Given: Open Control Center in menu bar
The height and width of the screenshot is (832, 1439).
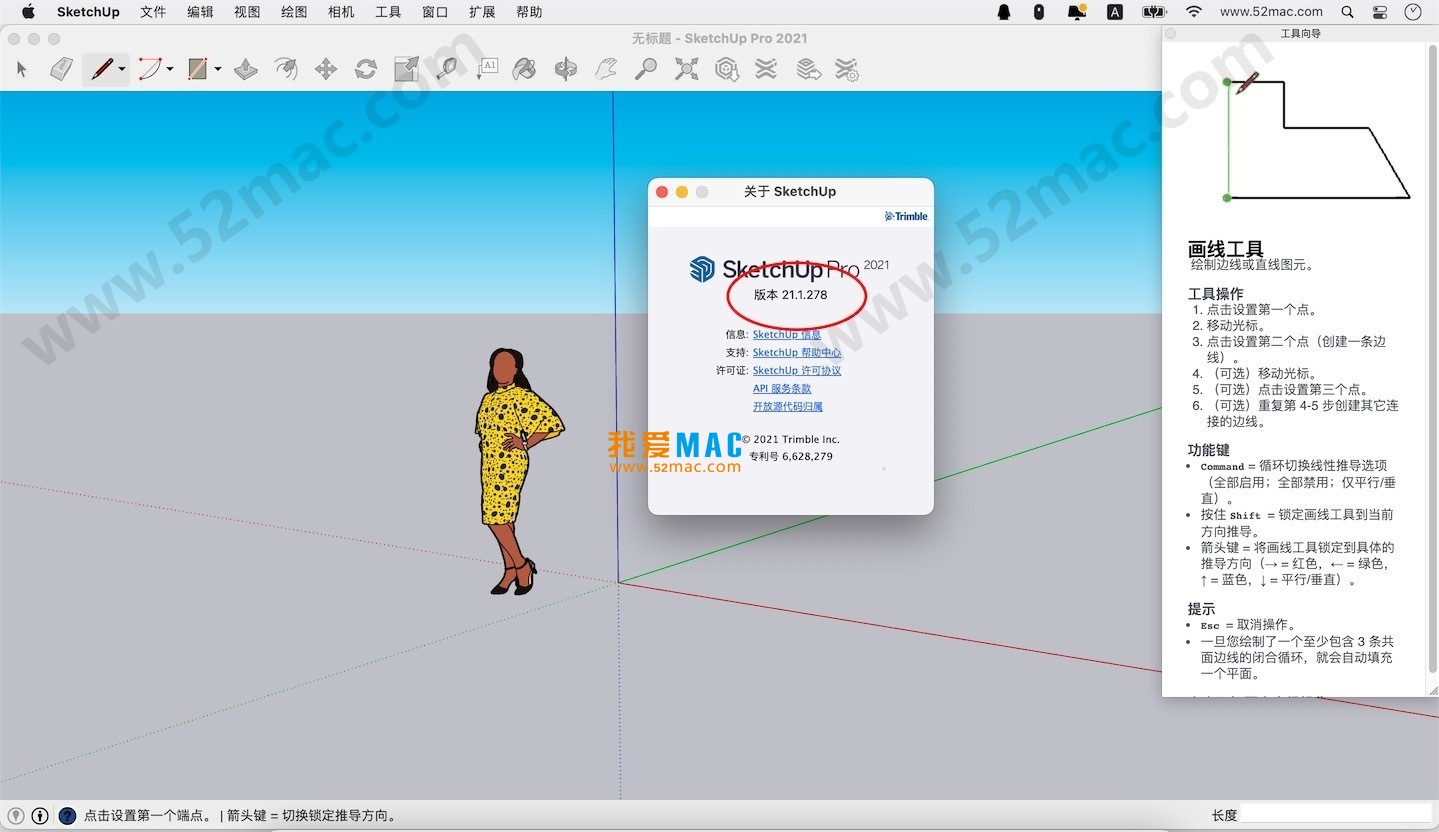Looking at the screenshot, I should [1380, 12].
